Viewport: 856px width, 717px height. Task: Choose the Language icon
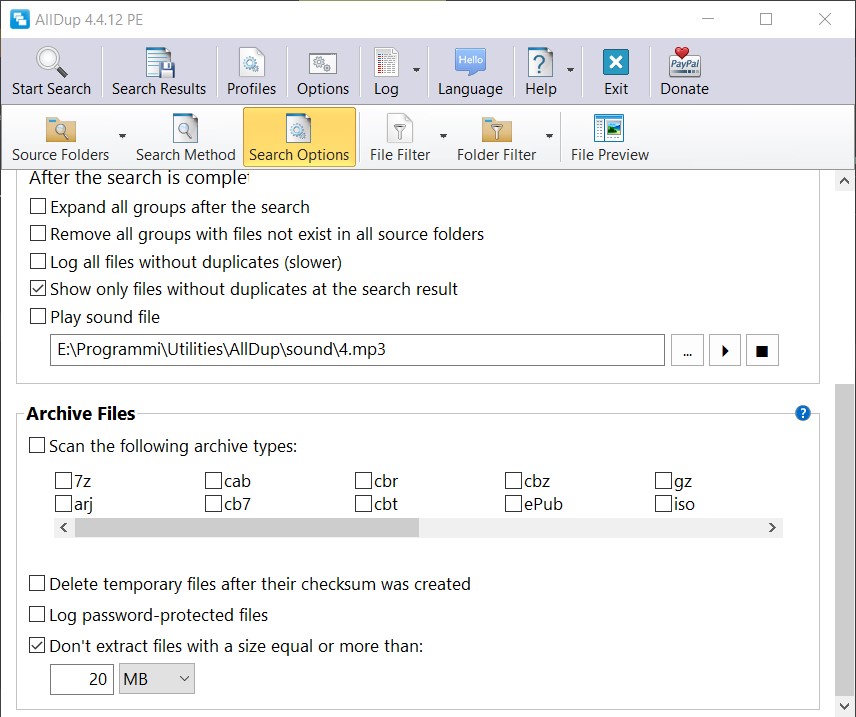coord(470,61)
